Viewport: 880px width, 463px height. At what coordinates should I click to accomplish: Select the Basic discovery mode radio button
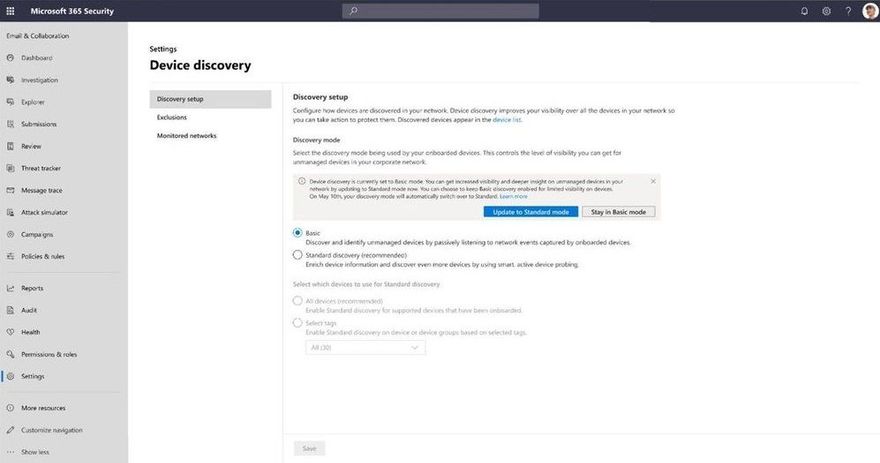point(297,232)
